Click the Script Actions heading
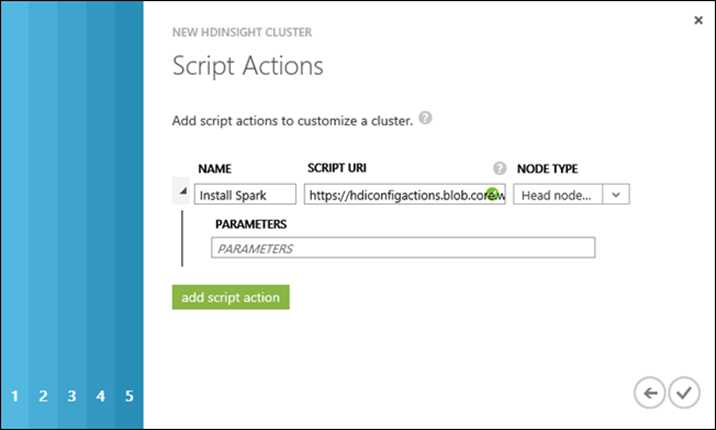This screenshot has height=430, width=716. click(x=248, y=66)
